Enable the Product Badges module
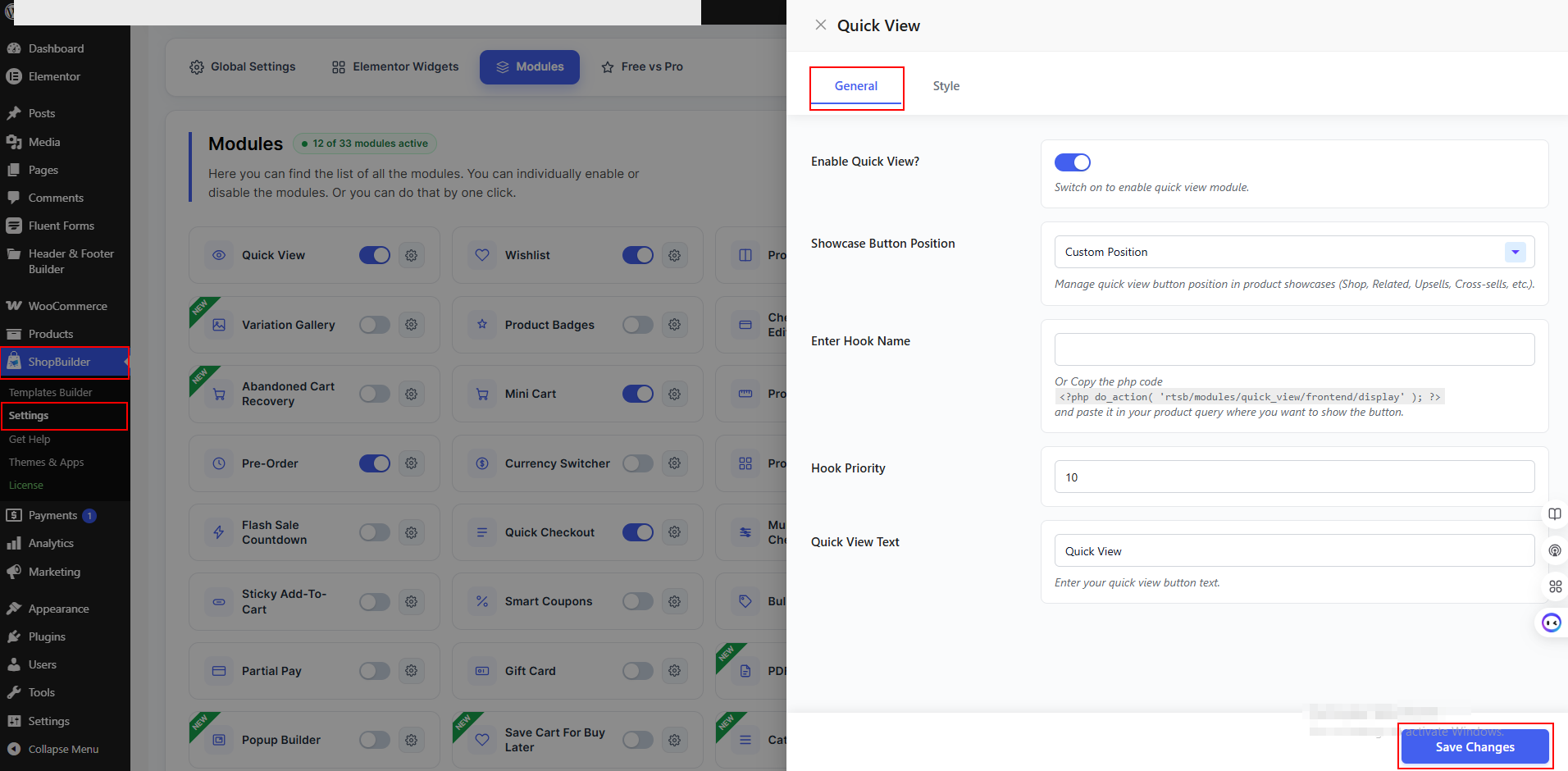This screenshot has width=1568, height=771. (x=638, y=325)
